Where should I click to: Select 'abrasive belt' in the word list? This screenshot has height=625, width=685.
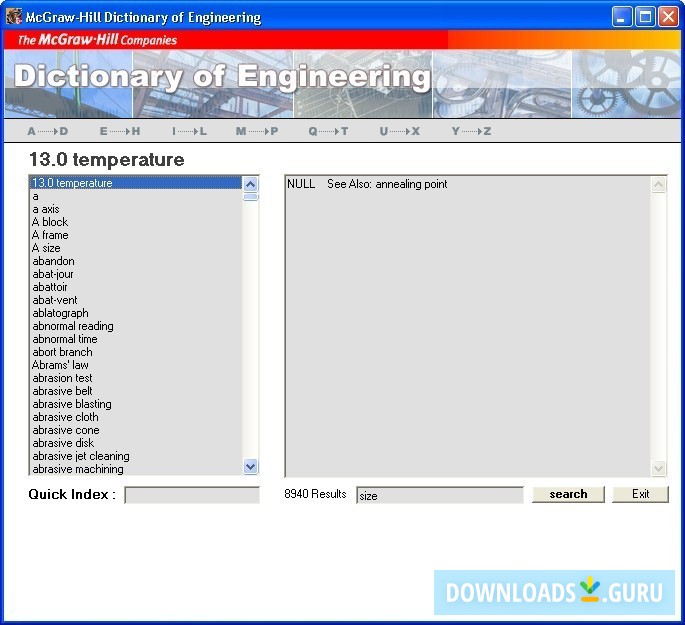(x=136, y=391)
